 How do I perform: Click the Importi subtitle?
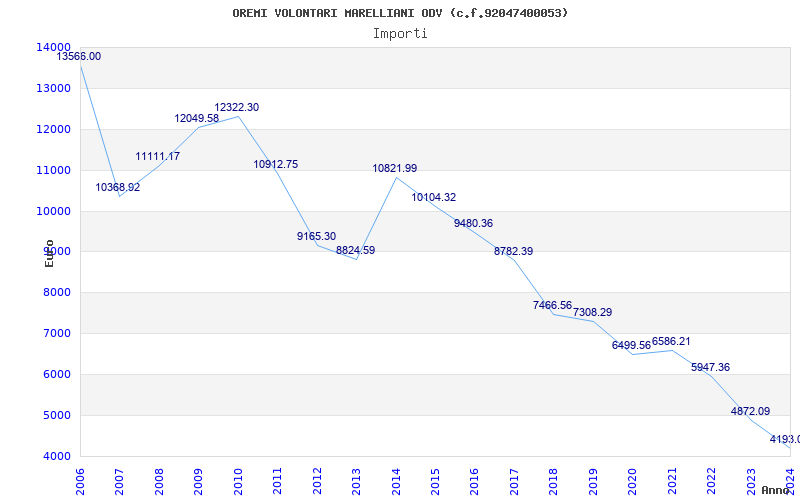coord(400,34)
